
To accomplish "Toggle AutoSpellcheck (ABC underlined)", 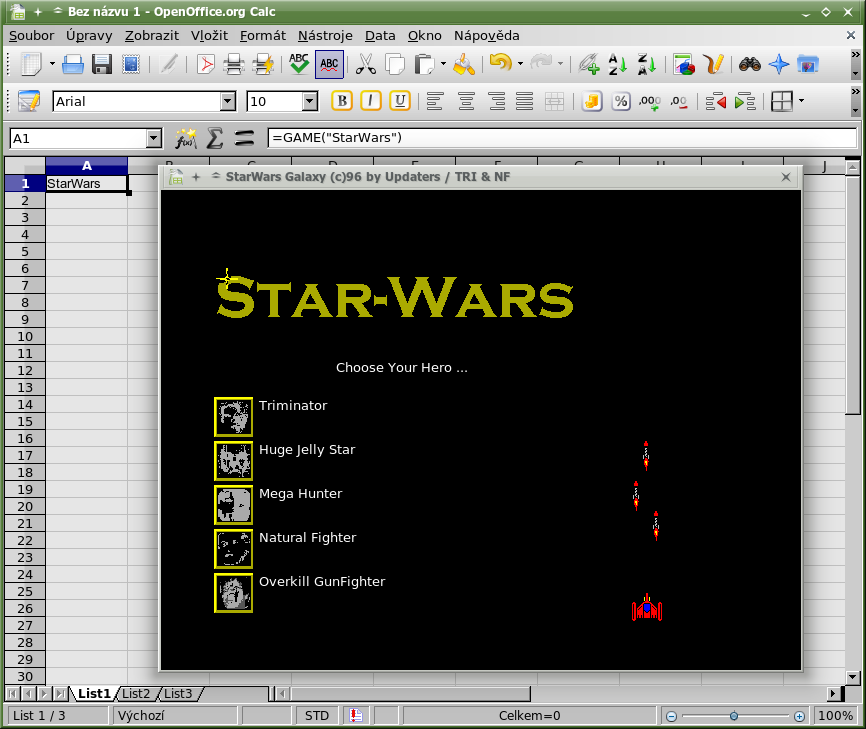I will point(329,64).
